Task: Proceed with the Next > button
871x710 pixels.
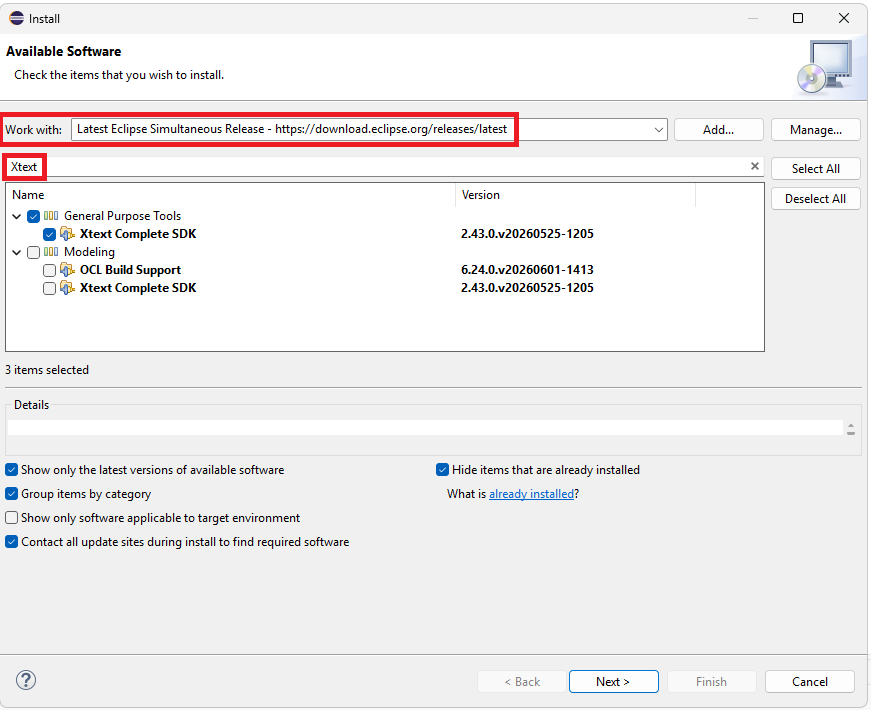Action: [614, 682]
